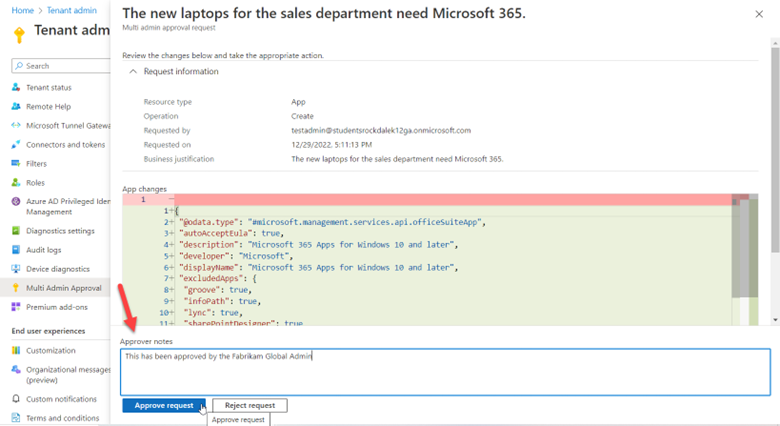This screenshot has height=426, width=780.
Task: Click the Audit logs icon
Action: tap(16, 249)
